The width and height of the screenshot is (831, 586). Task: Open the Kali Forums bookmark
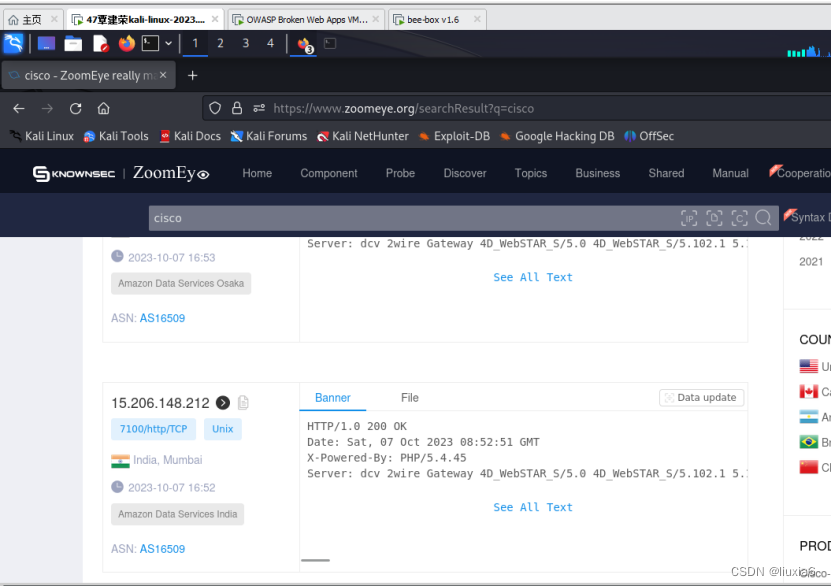[x=269, y=136]
